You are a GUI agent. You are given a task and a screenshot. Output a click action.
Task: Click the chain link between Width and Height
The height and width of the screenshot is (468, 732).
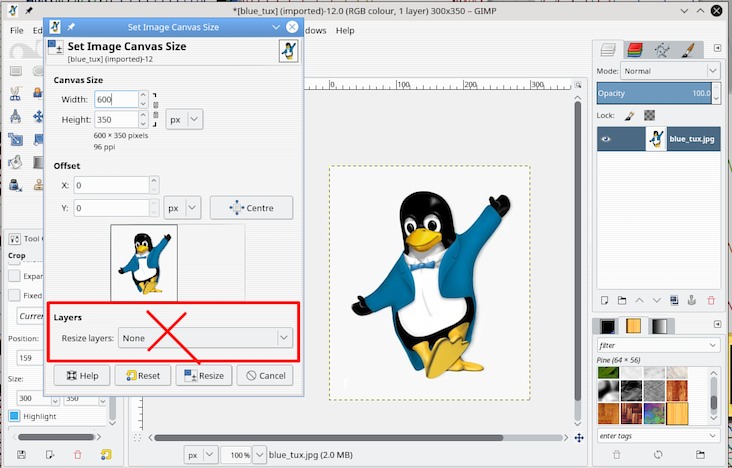click(155, 110)
